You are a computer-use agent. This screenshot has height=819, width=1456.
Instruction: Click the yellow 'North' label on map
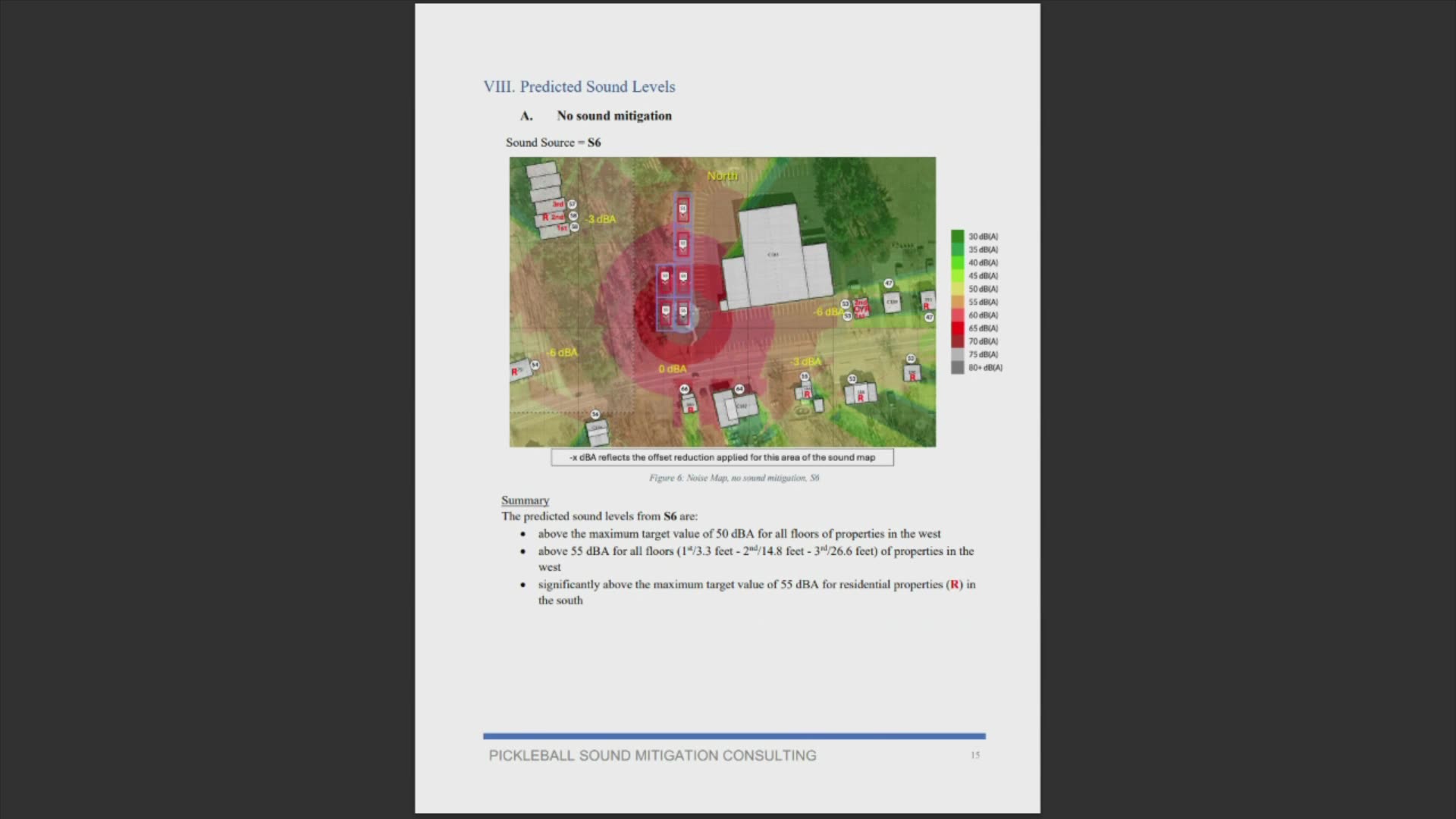tap(722, 176)
